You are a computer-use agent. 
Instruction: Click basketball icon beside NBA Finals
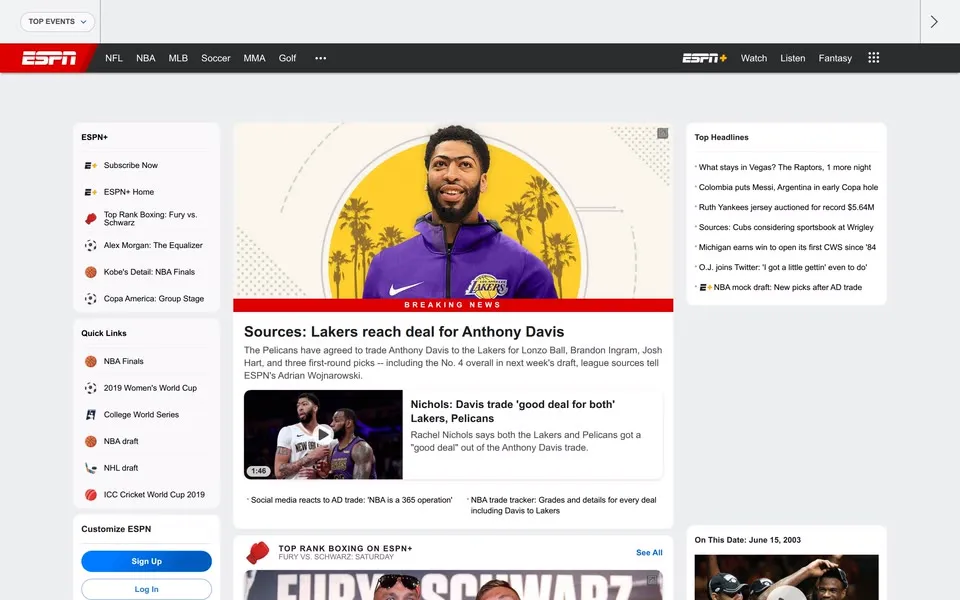pos(91,361)
